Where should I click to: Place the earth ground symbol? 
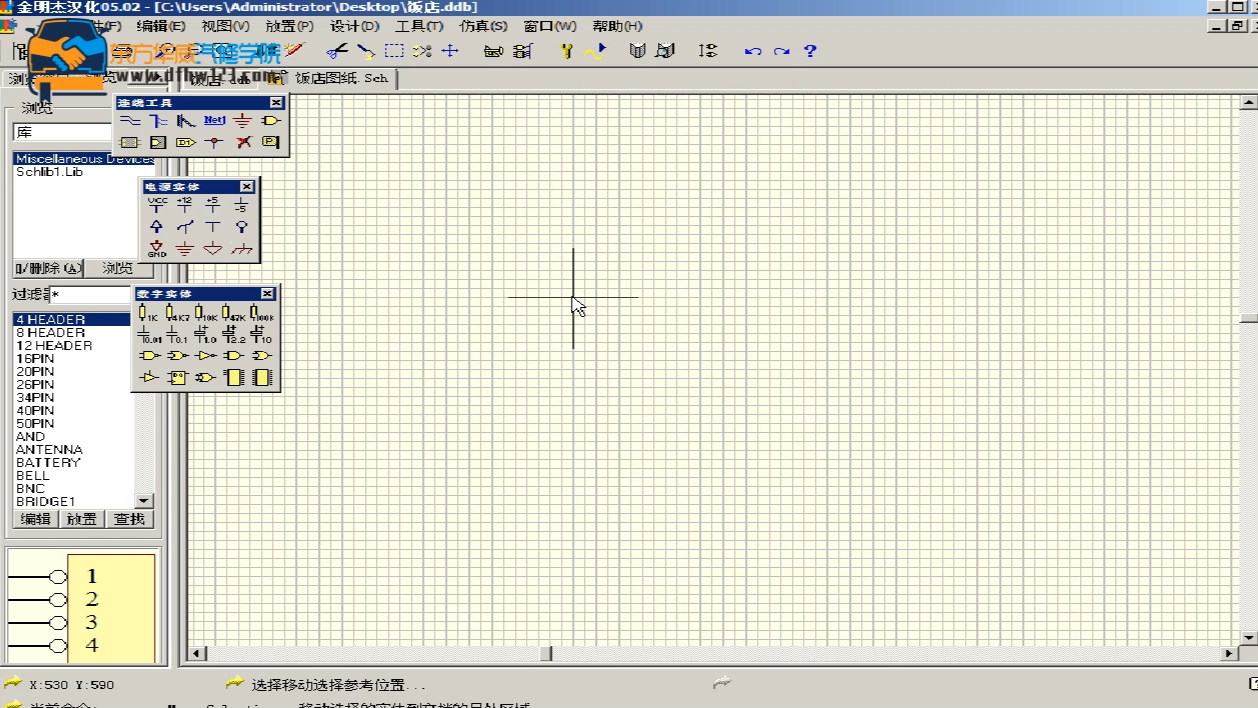coord(241,249)
